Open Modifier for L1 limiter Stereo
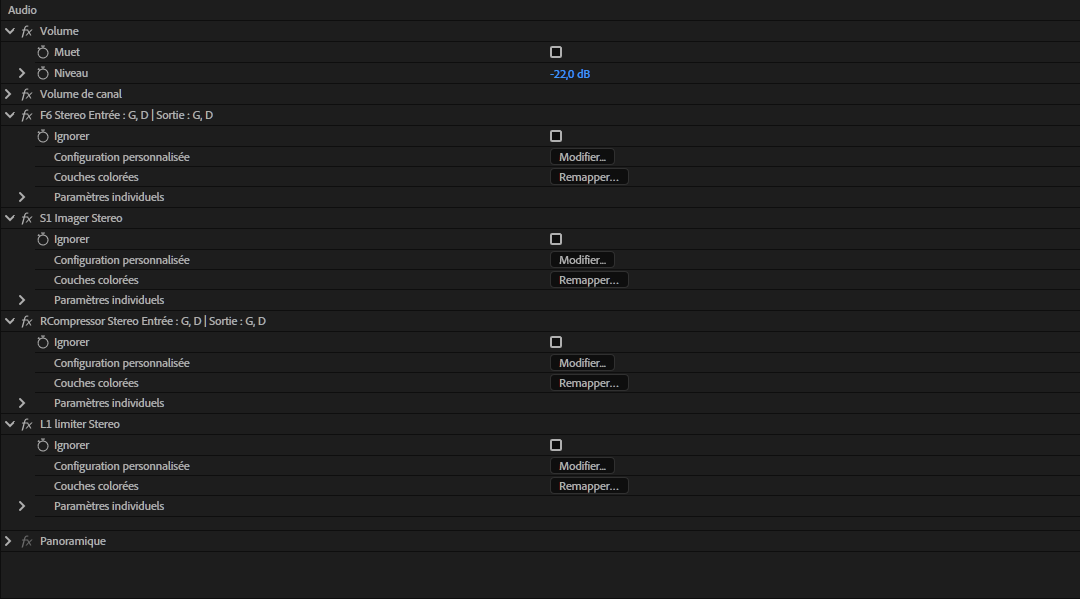Image resolution: width=1080 pixels, height=599 pixels. pos(582,466)
